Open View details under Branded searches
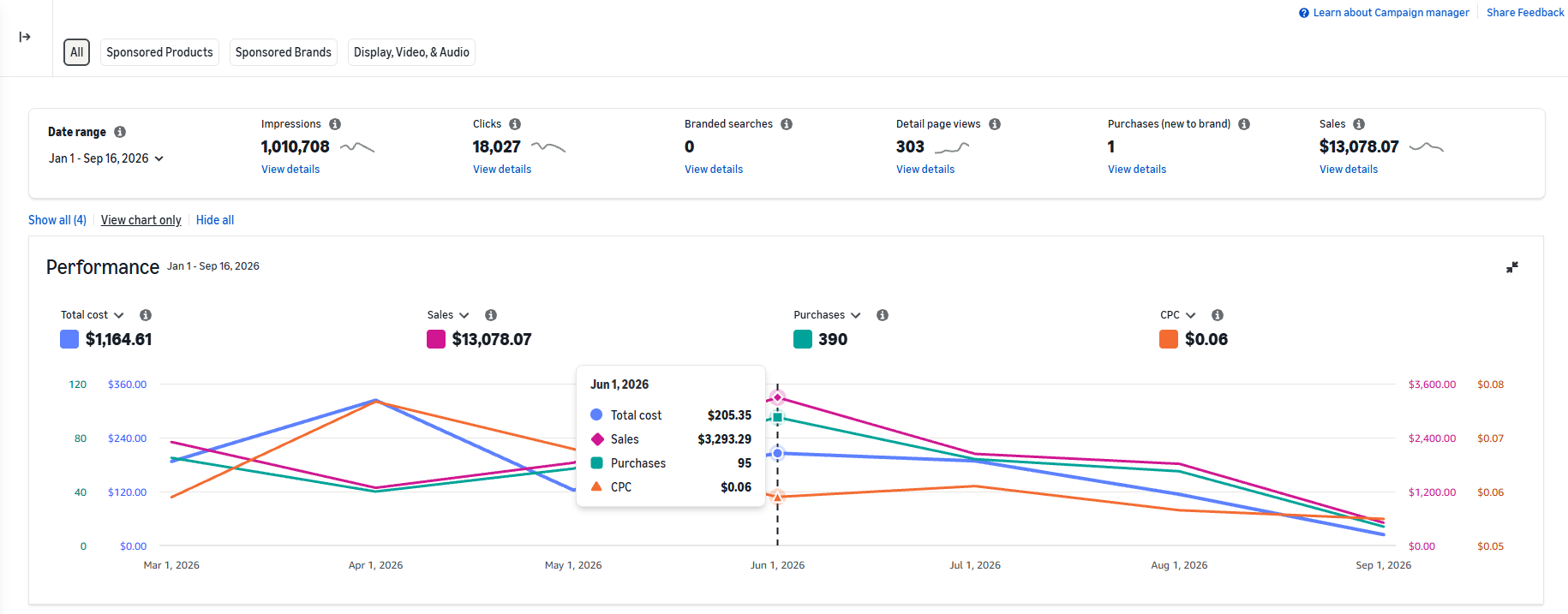 [714, 170]
